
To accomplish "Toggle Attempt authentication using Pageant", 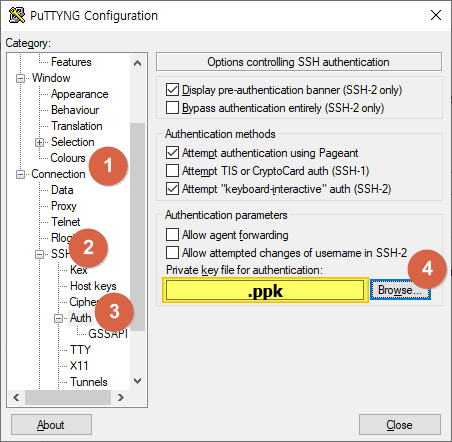I will [172, 153].
